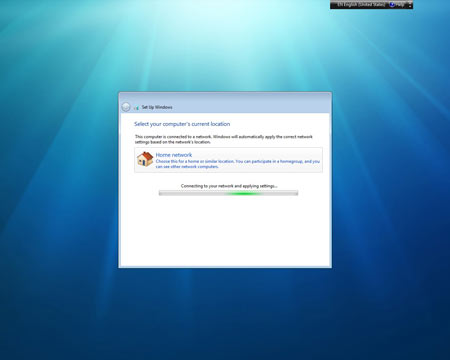
Task: Select the Home network option
Action: [x=228, y=160]
